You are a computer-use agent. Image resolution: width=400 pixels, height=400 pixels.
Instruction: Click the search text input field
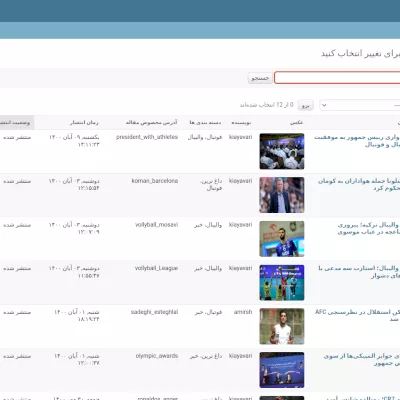tap(337, 78)
